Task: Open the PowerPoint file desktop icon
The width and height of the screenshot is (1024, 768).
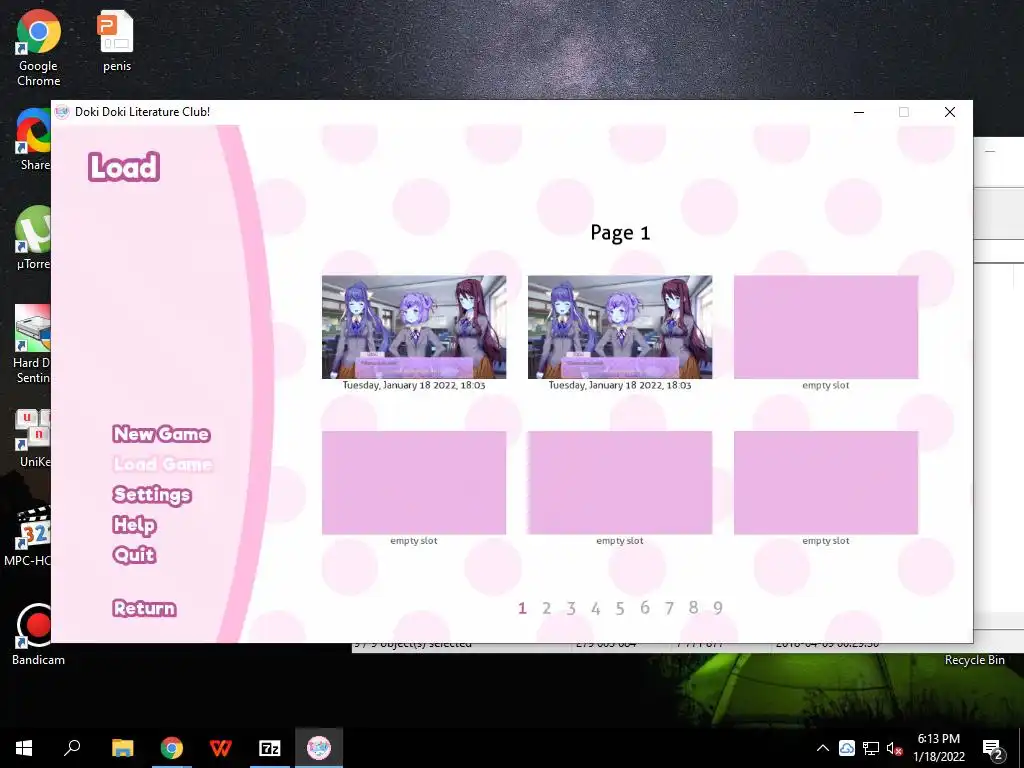Action: click(116, 42)
